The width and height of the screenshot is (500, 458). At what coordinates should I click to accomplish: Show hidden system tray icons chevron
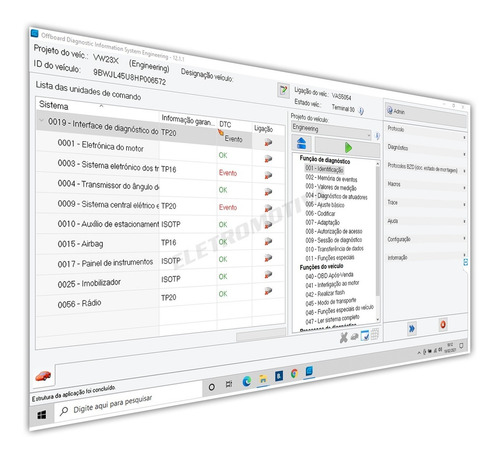(x=419, y=353)
